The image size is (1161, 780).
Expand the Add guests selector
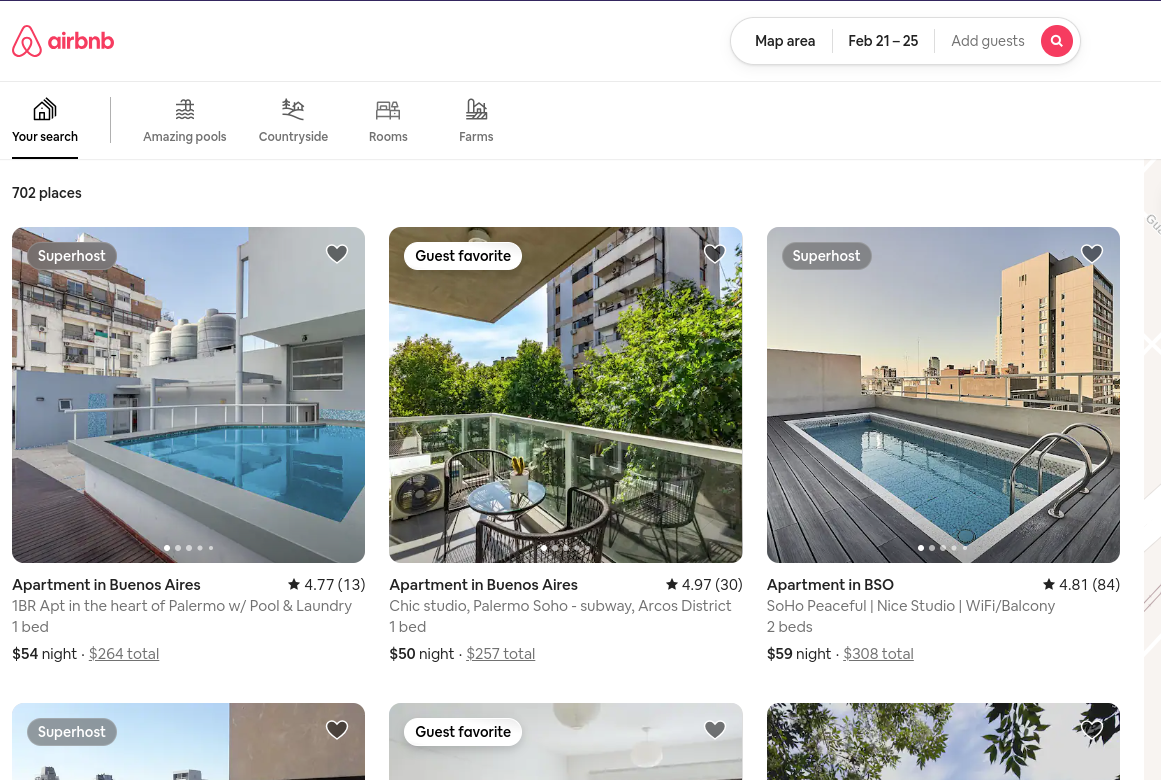click(987, 41)
